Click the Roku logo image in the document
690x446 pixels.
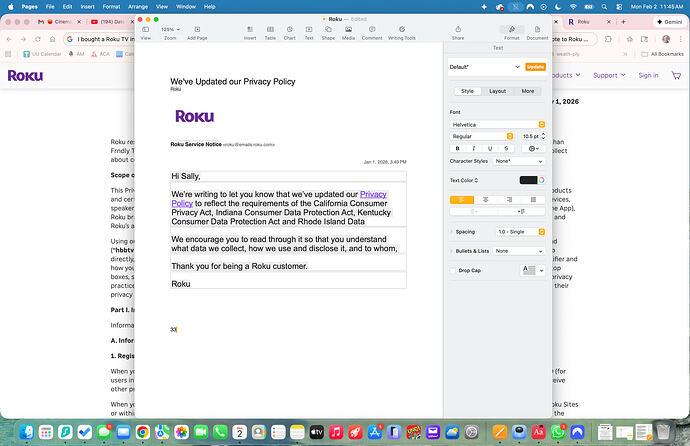[x=195, y=116]
